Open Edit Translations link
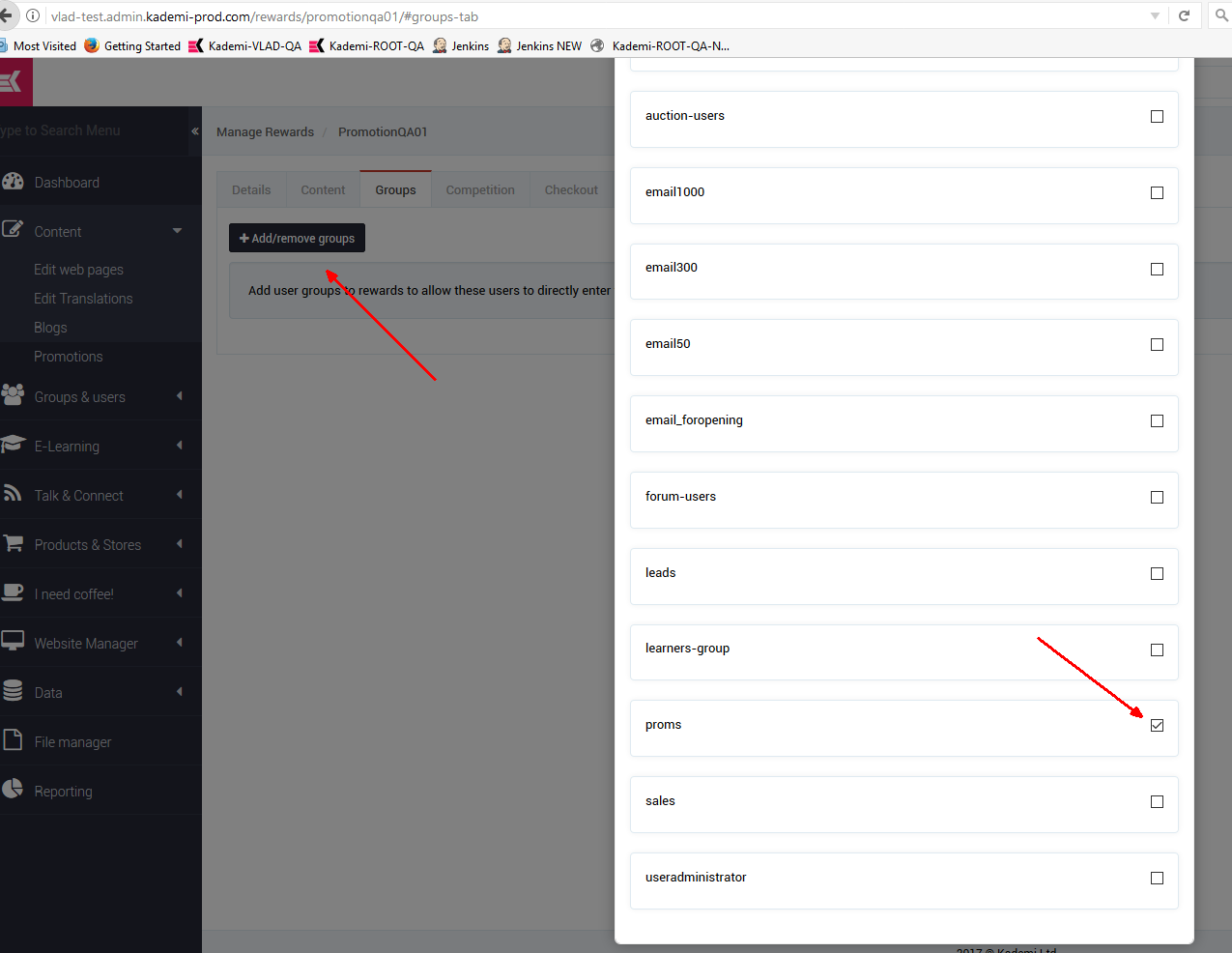 83,299
